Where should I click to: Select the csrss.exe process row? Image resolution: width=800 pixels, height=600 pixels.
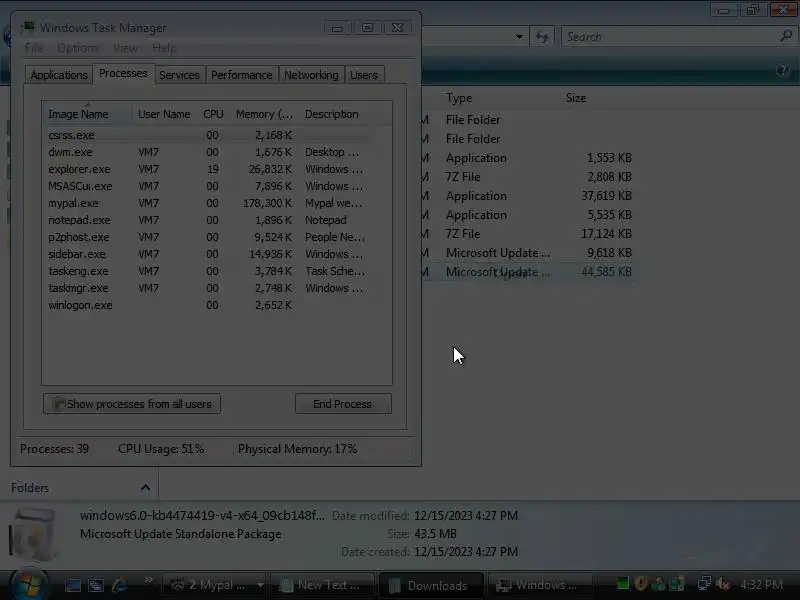pos(208,135)
